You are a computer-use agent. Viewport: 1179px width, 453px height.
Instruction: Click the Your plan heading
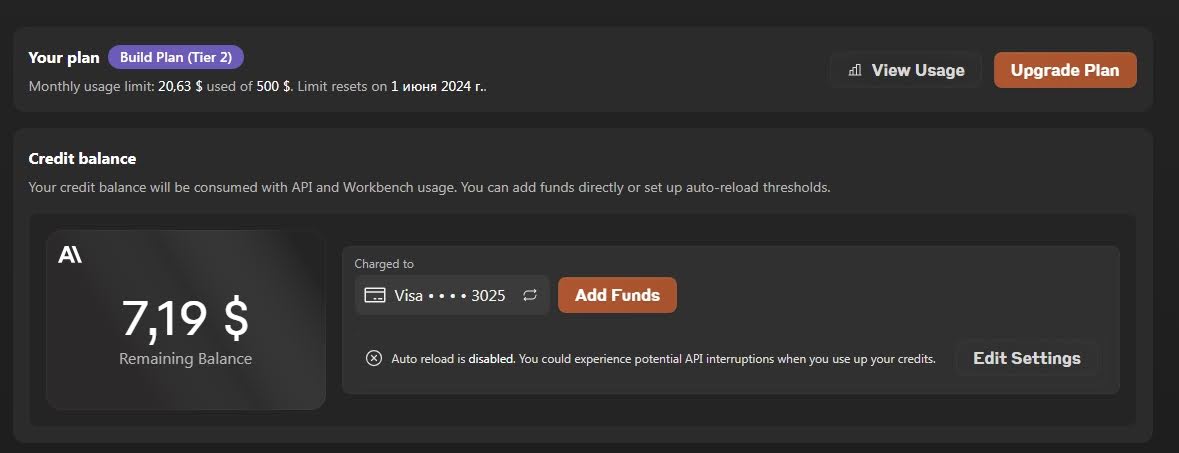(64, 58)
